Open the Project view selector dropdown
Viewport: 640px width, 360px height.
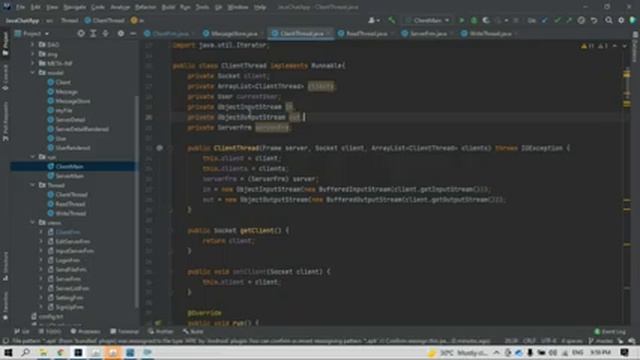click(32, 33)
